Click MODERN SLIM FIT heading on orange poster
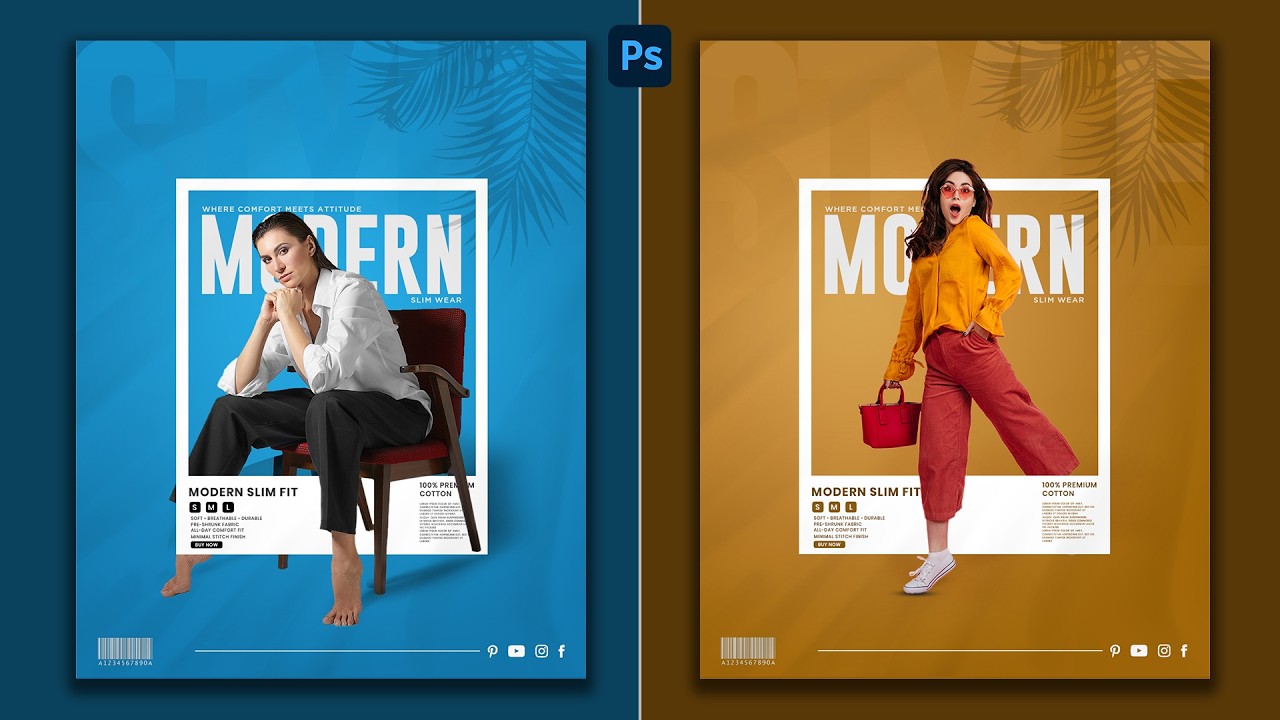The image size is (1280, 720). tap(866, 492)
